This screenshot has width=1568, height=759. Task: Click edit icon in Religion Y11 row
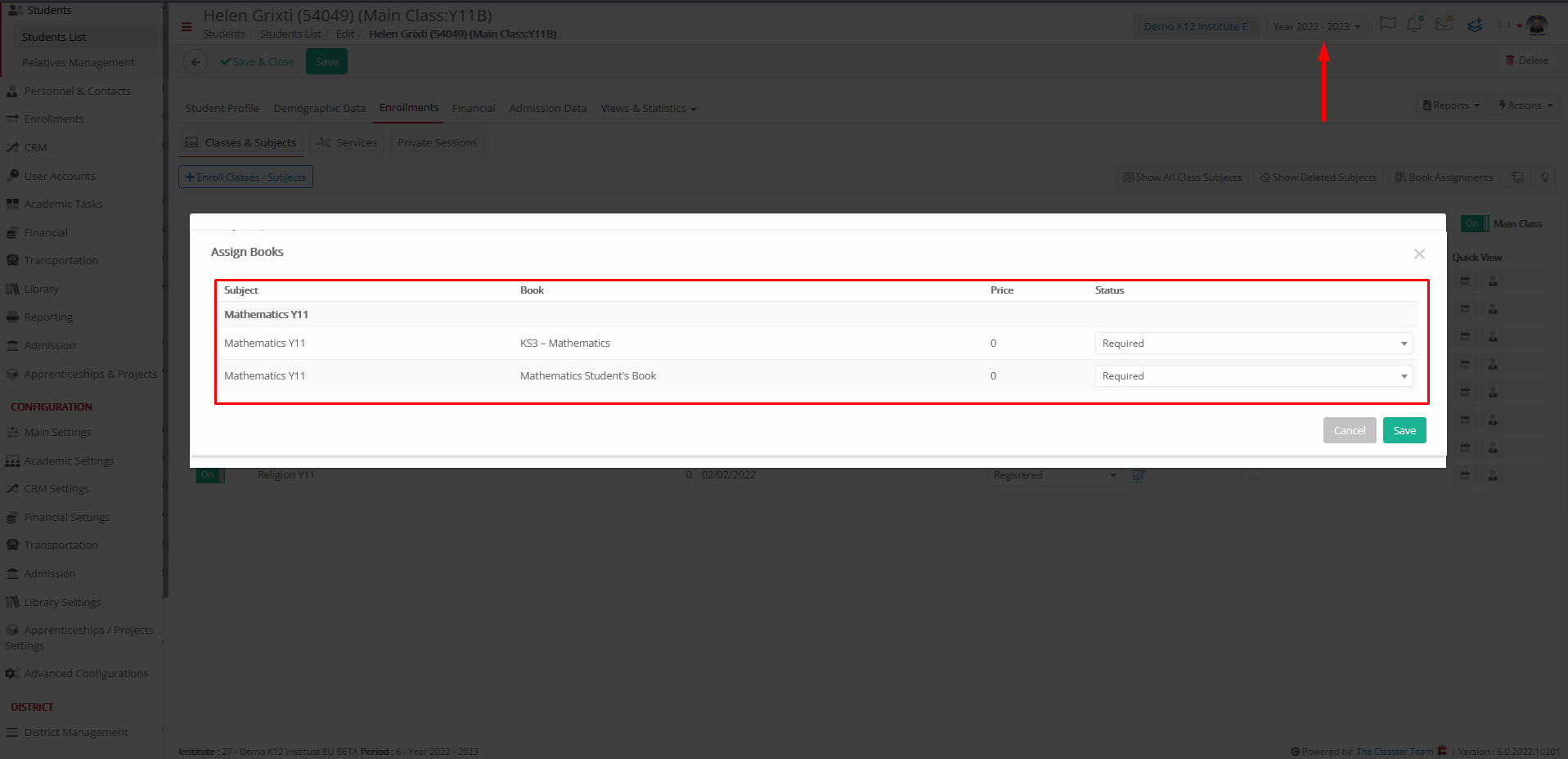(x=1139, y=475)
